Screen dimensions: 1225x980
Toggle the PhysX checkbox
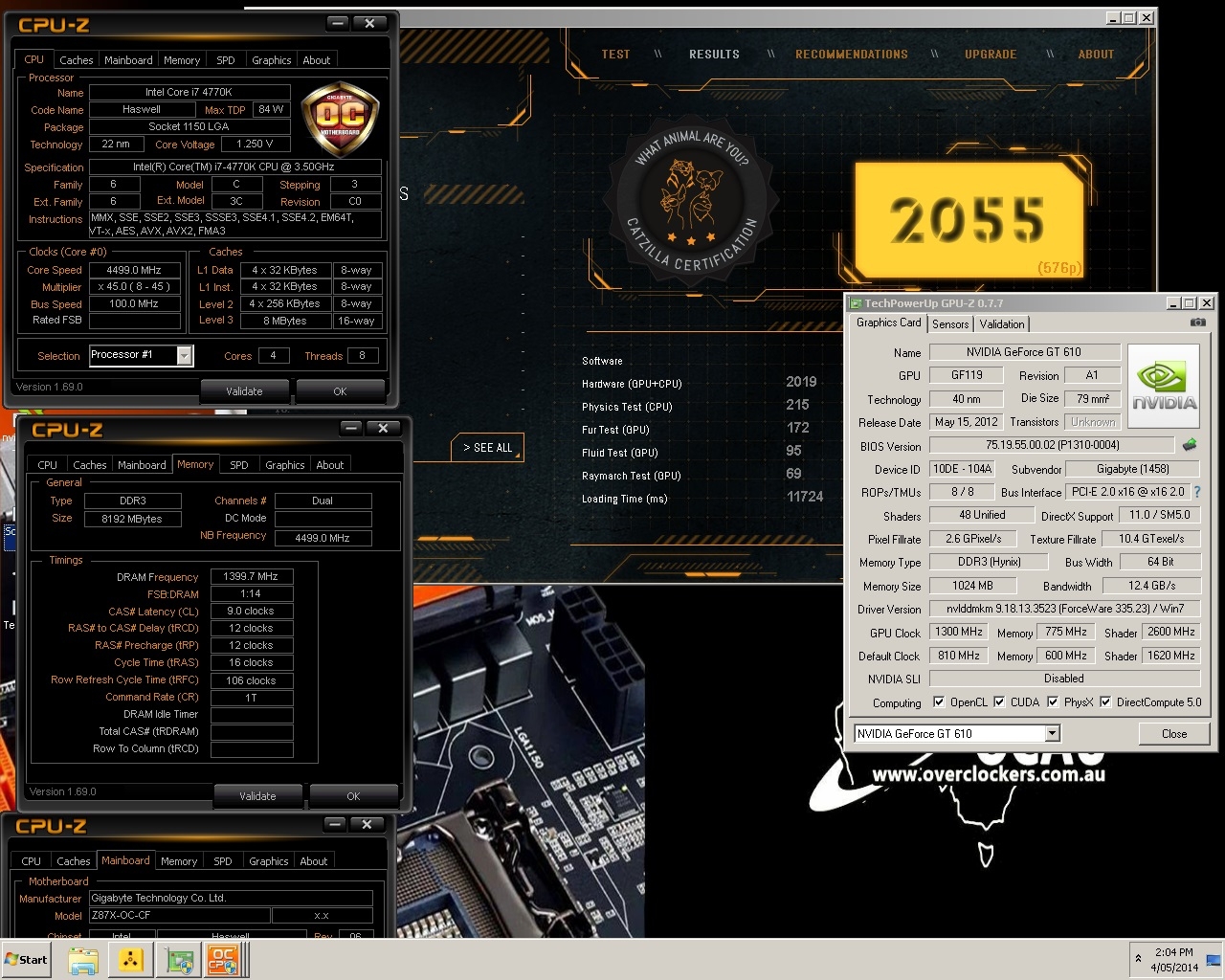point(1053,702)
